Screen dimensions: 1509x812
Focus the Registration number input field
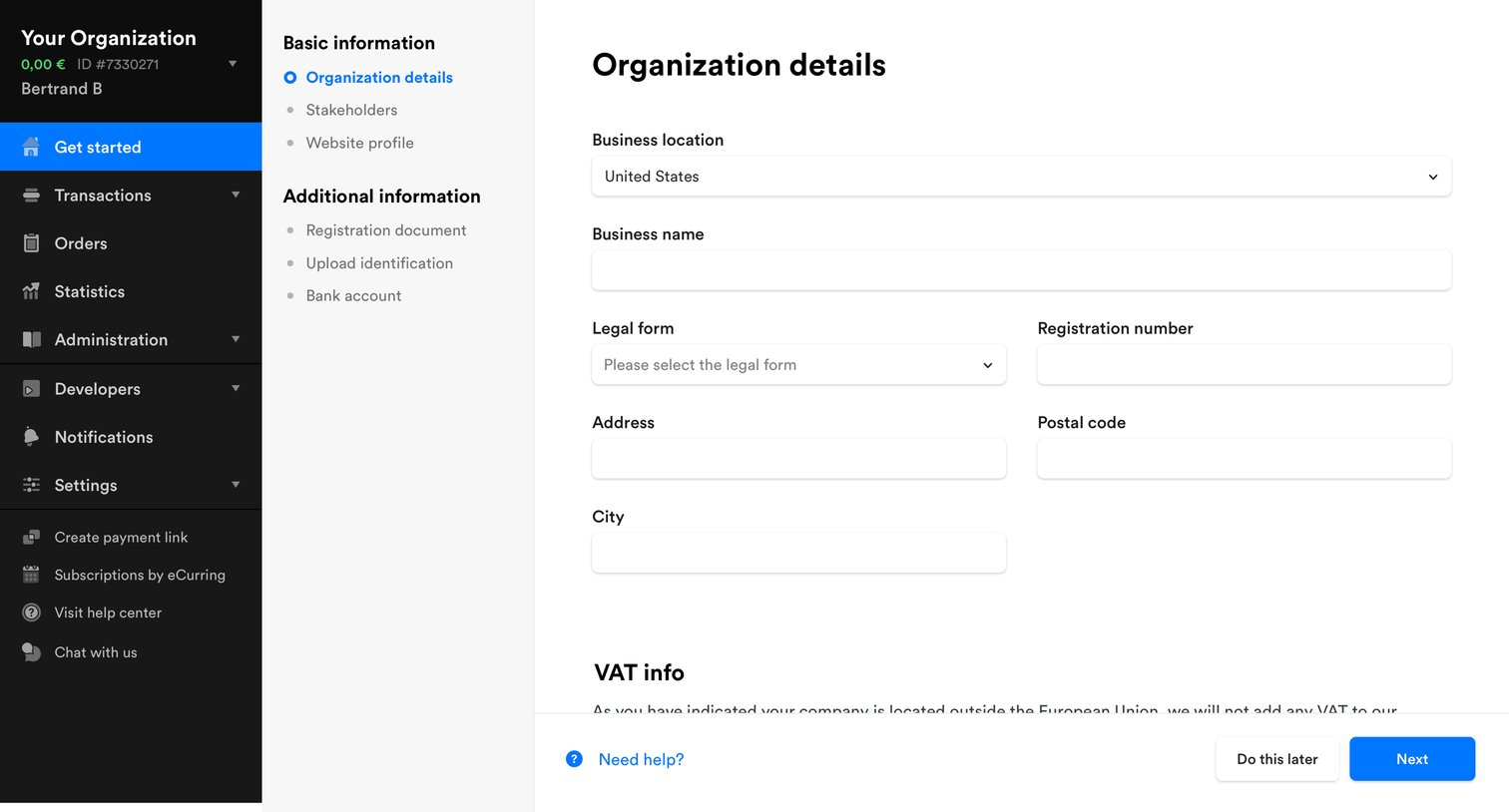click(x=1244, y=365)
